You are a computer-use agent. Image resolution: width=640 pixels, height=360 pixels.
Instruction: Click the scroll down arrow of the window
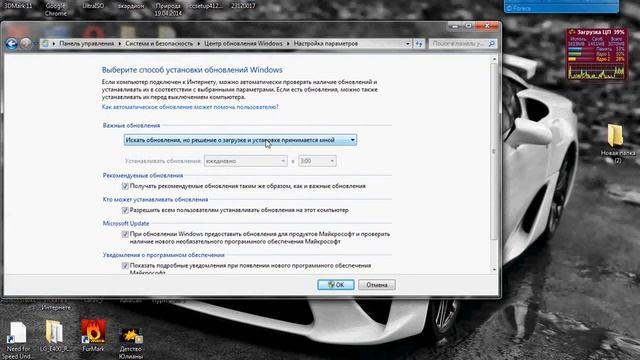pos(494,269)
